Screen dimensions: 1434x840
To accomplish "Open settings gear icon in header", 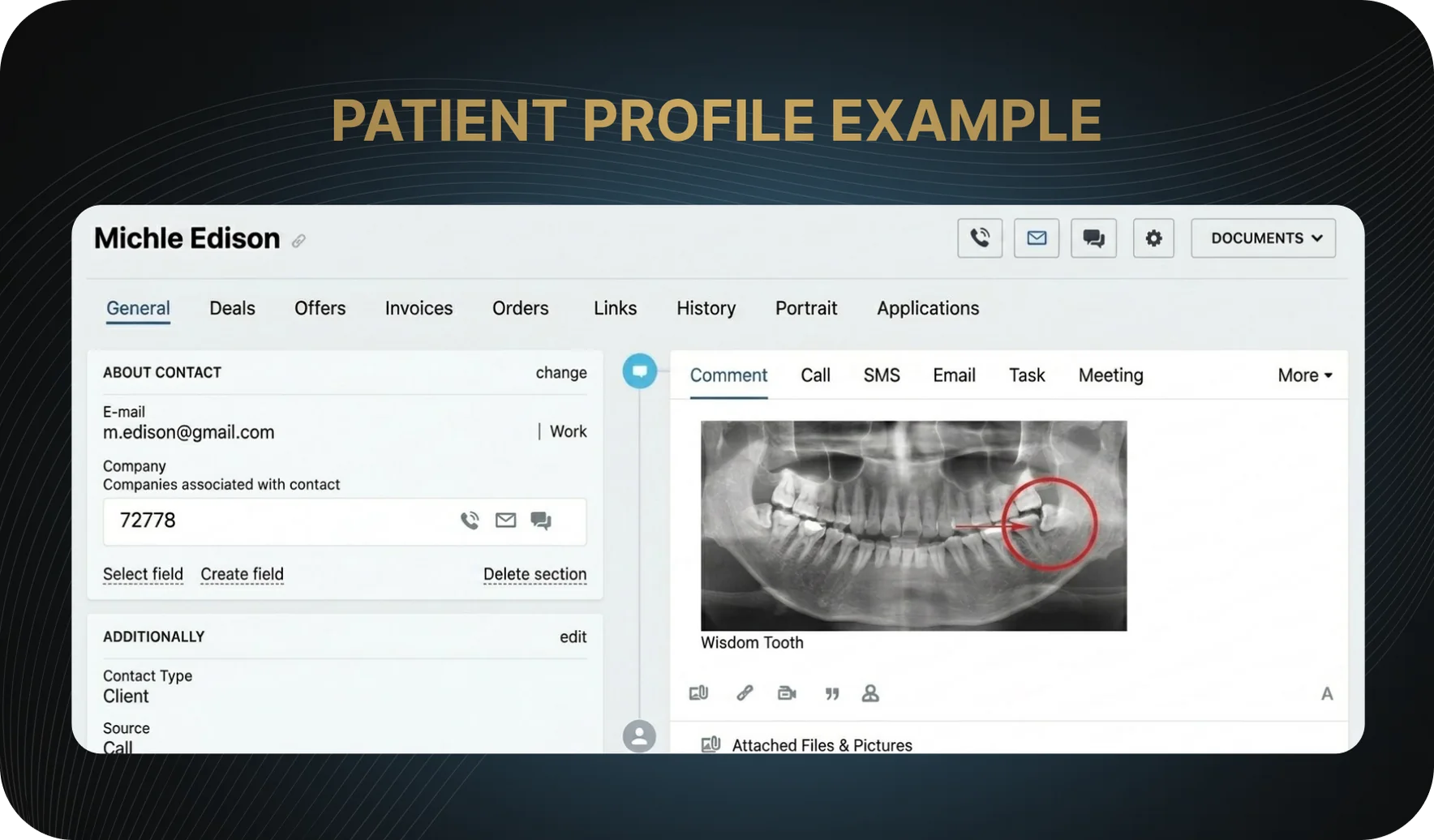I will tap(1153, 238).
